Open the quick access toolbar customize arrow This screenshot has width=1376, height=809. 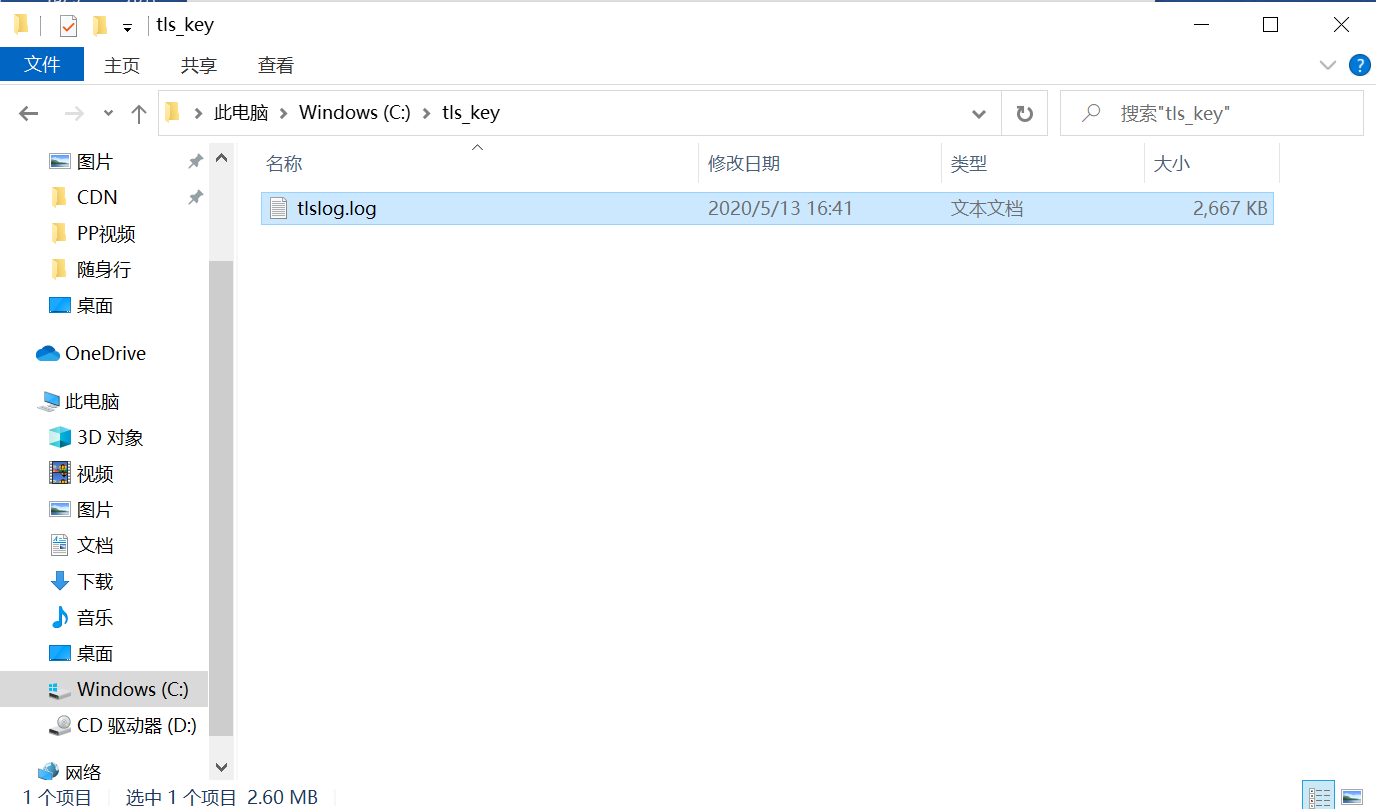pos(127,27)
